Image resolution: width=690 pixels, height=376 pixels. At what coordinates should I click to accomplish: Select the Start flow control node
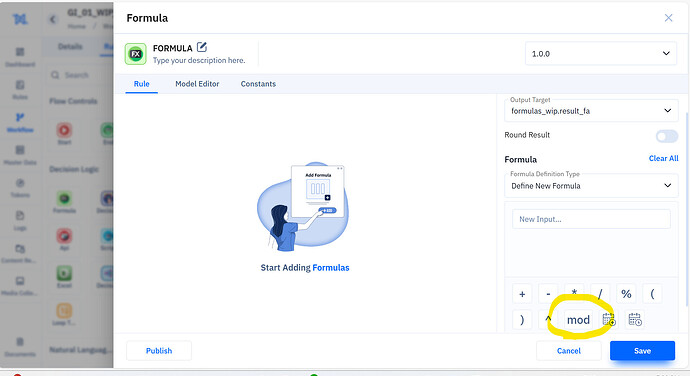[64, 134]
